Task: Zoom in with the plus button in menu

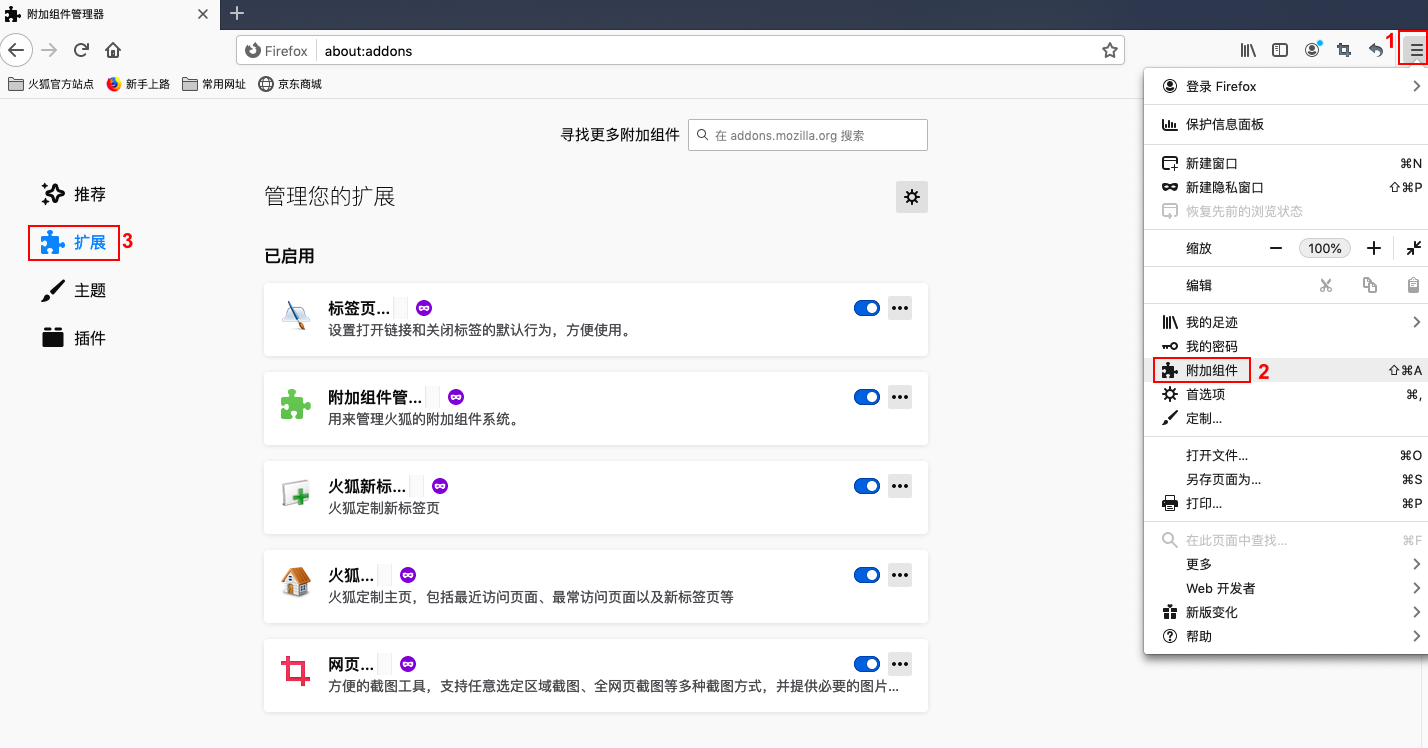Action: [1374, 248]
